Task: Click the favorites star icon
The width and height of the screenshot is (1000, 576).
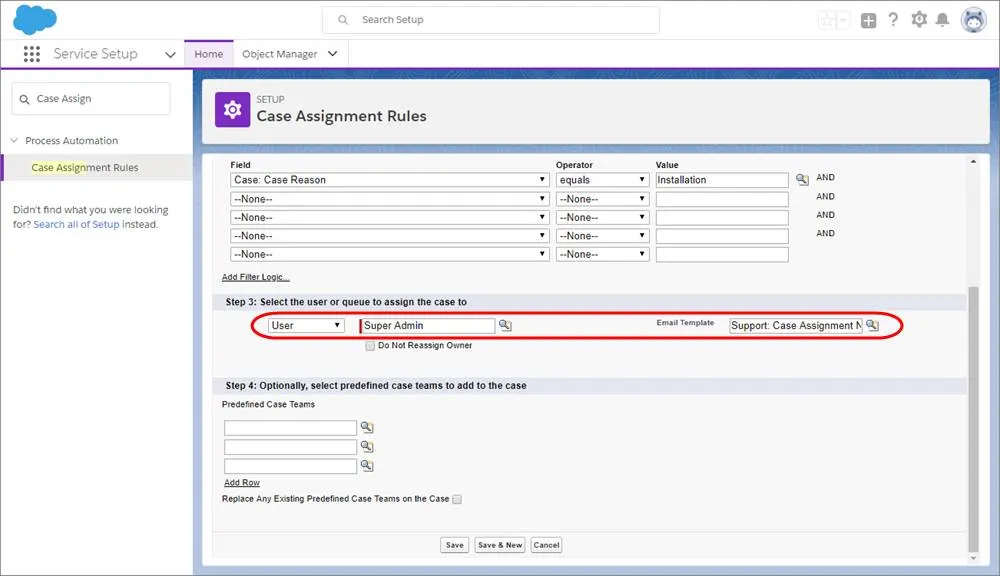Action: [x=827, y=20]
